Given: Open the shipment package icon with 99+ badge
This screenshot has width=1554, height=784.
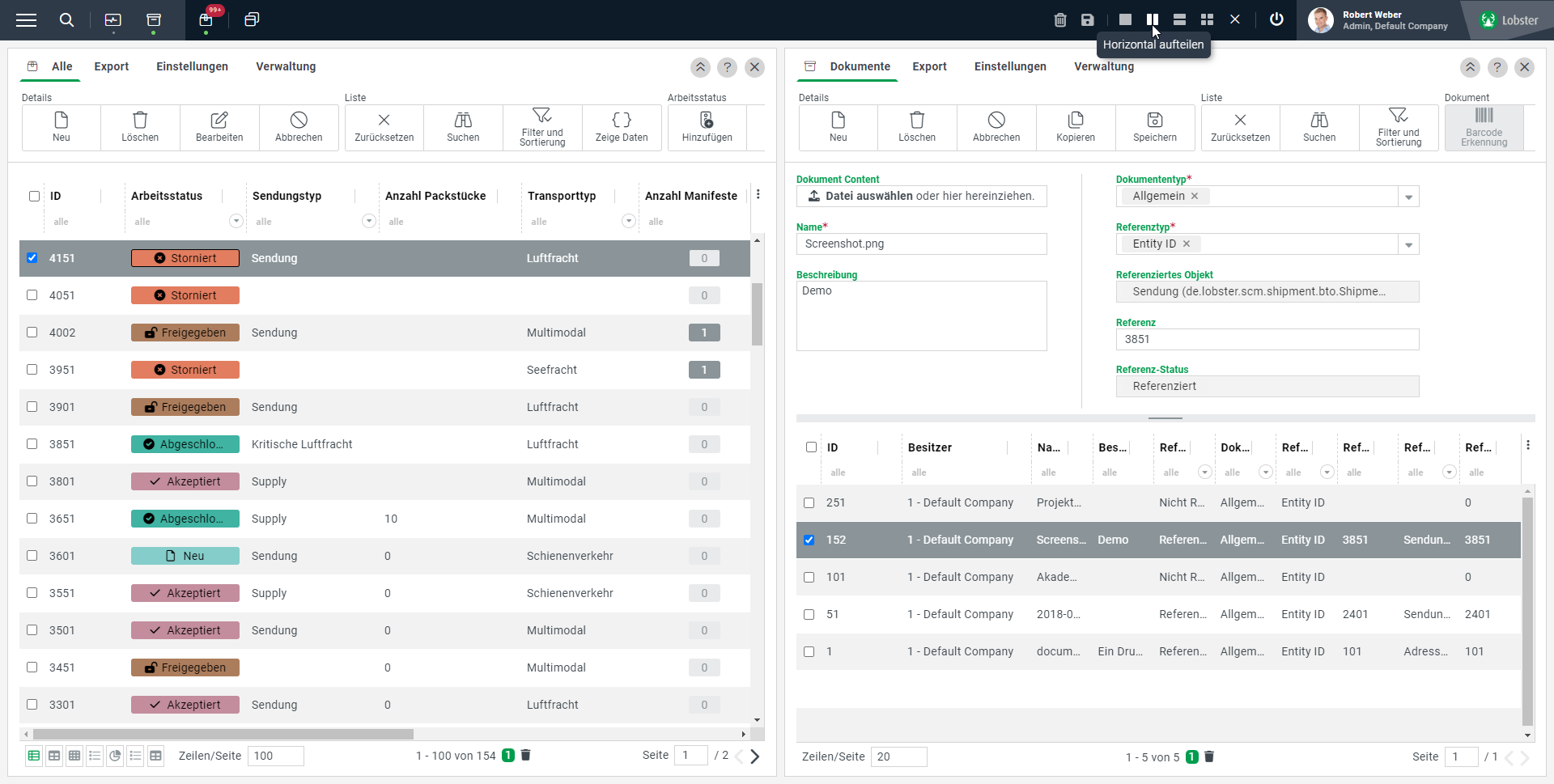Looking at the screenshot, I should (206, 20).
